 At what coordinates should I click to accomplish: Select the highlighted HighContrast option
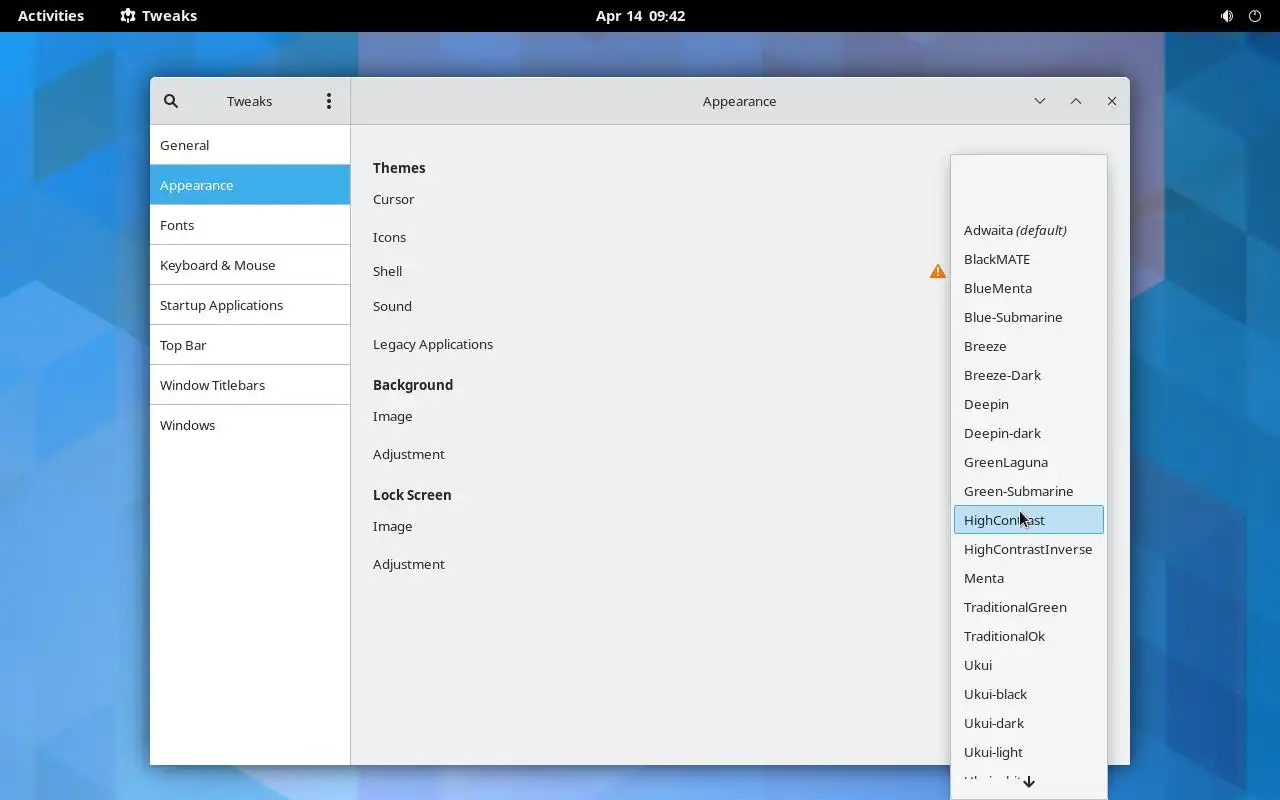(x=1029, y=520)
